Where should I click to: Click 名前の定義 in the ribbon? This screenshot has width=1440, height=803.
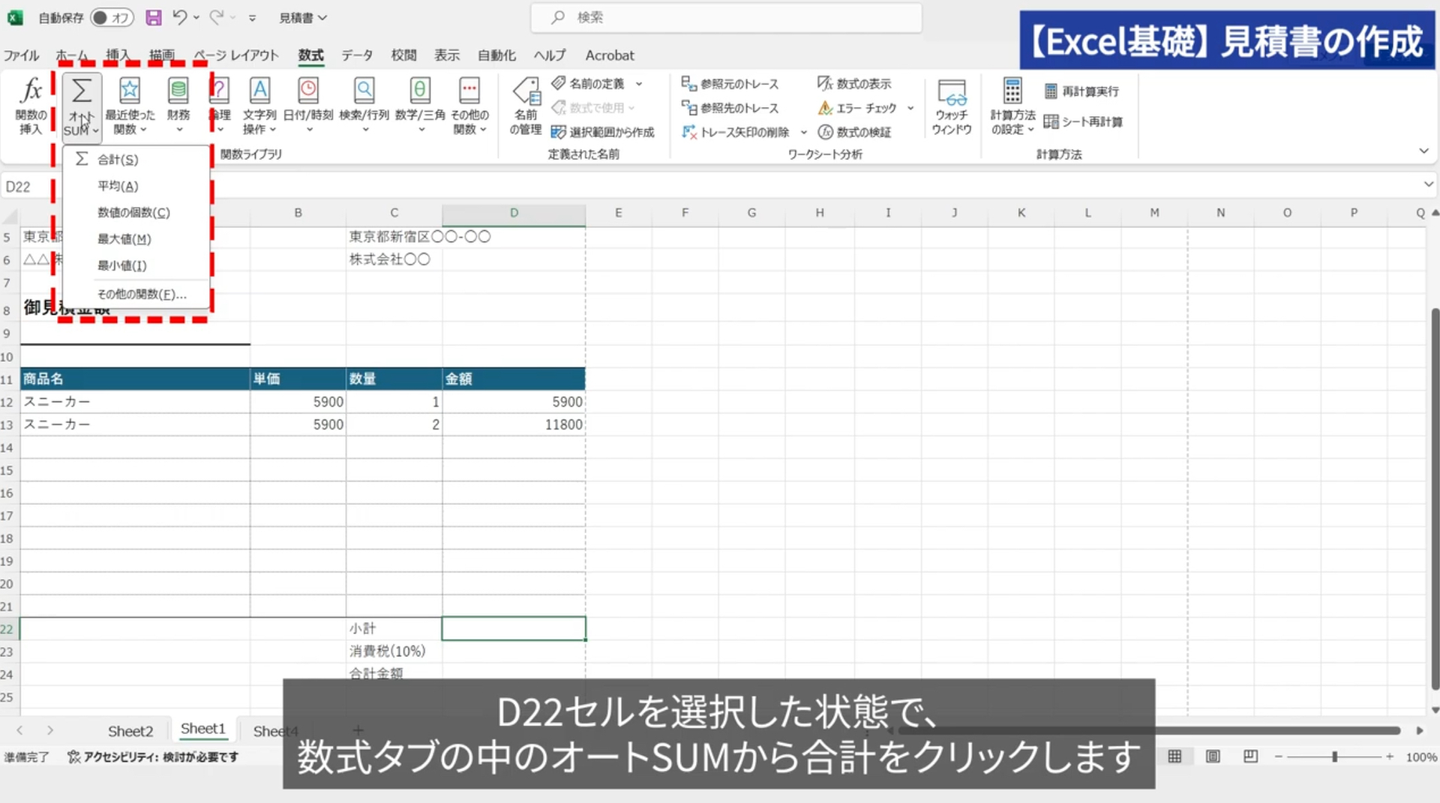tap(588, 84)
